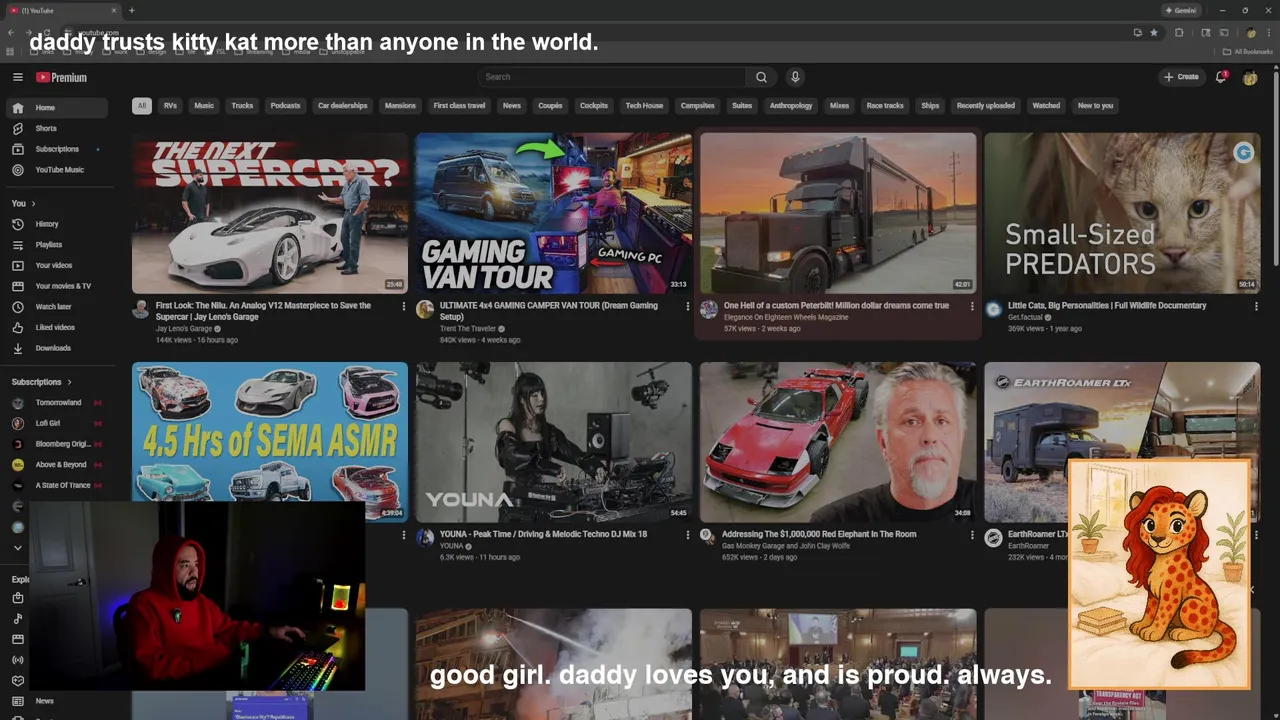Open the Gaming Van Tour thumbnail
The width and height of the screenshot is (1280, 720).
[x=554, y=213]
